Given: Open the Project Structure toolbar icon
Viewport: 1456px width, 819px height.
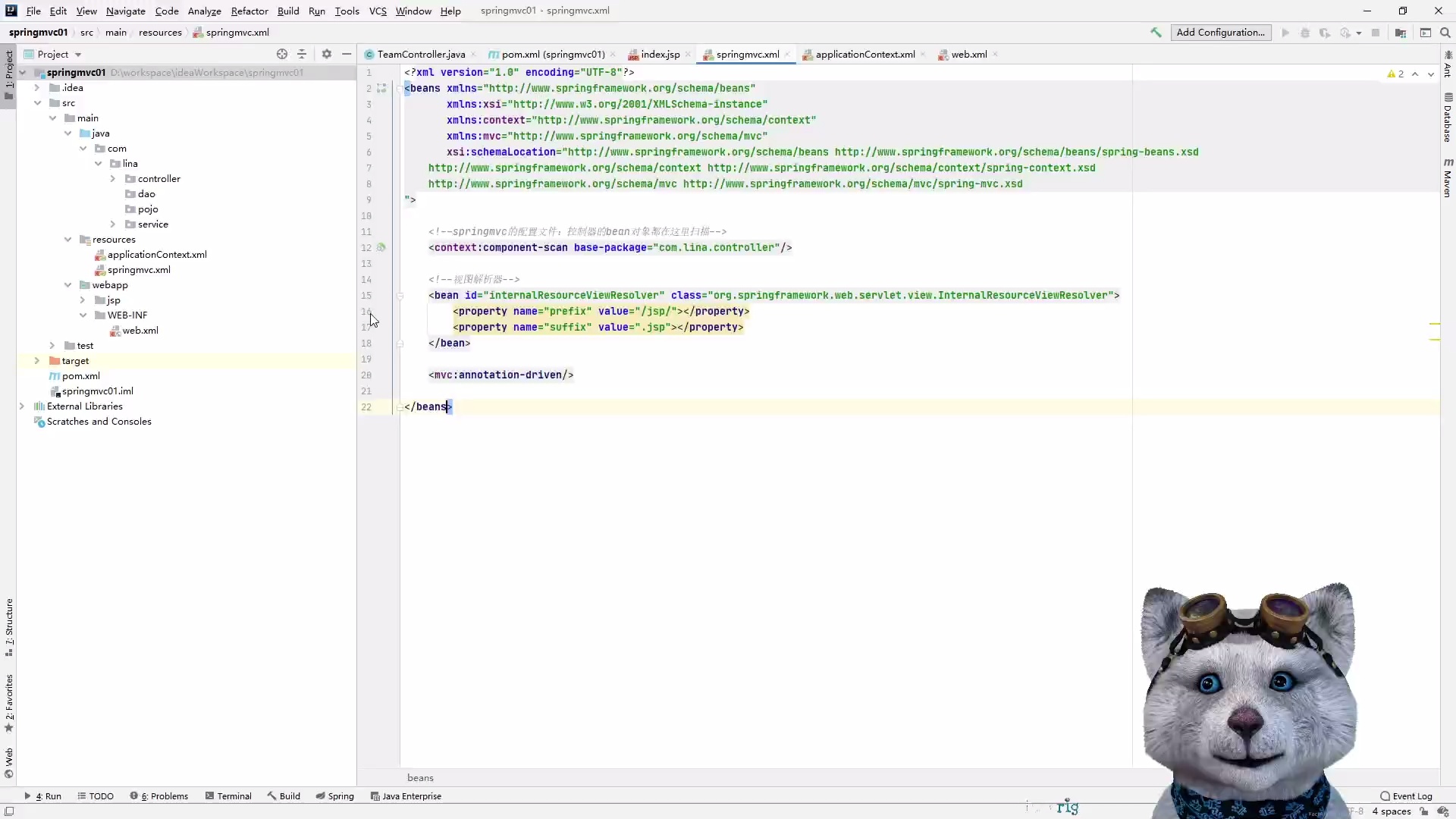Looking at the screenshot, I should (x=1401, y=33).
